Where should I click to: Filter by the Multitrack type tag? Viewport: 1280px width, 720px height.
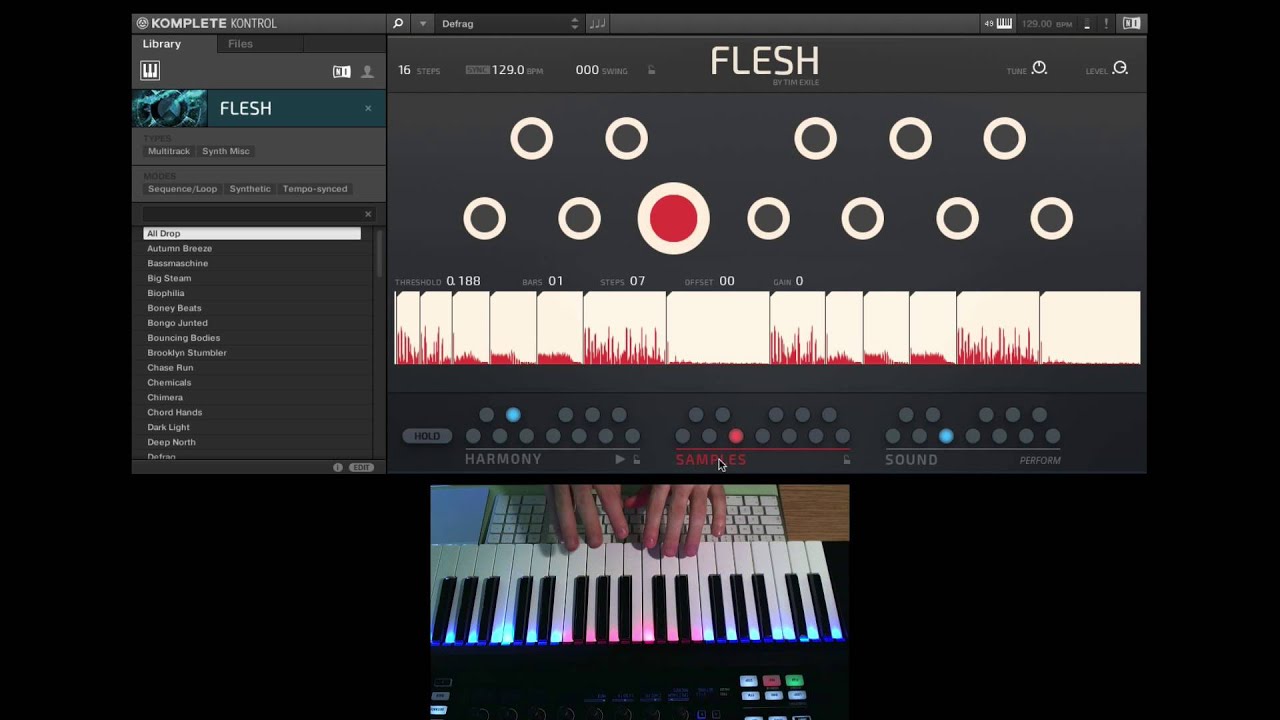click(169, 151)
